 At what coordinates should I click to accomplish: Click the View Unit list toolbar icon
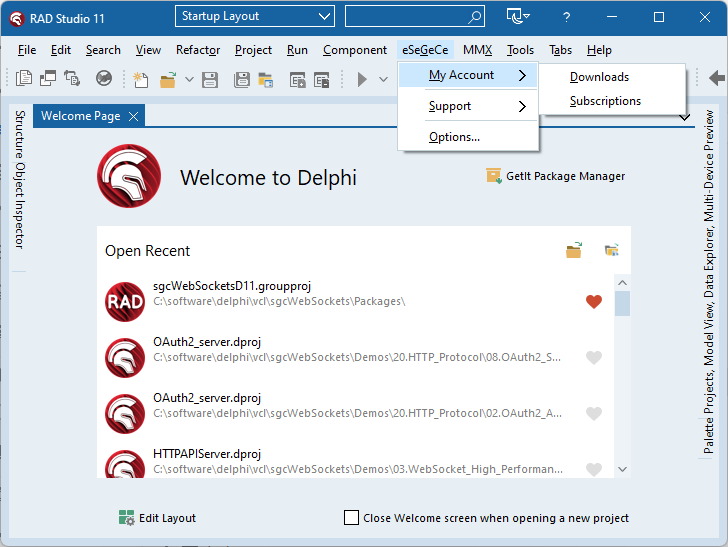click(x=24, y=78)
